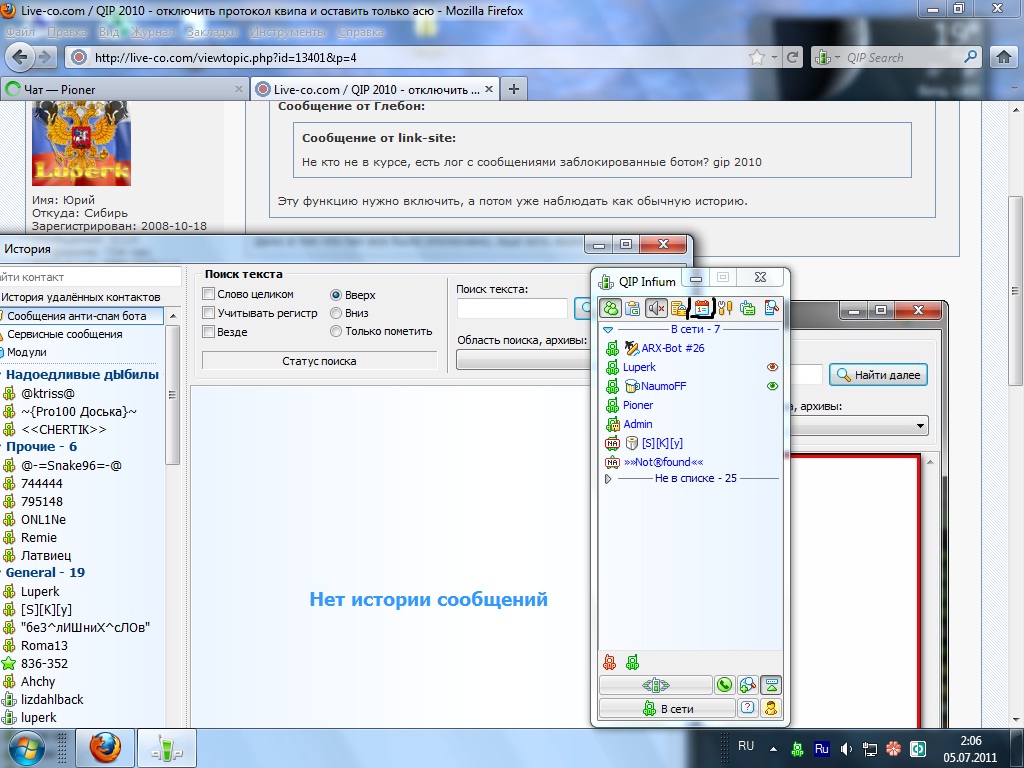This screenshot has width=1024, height=768.
Task: Click the add/find contacts globe icon
Action: tap(747, 685)
